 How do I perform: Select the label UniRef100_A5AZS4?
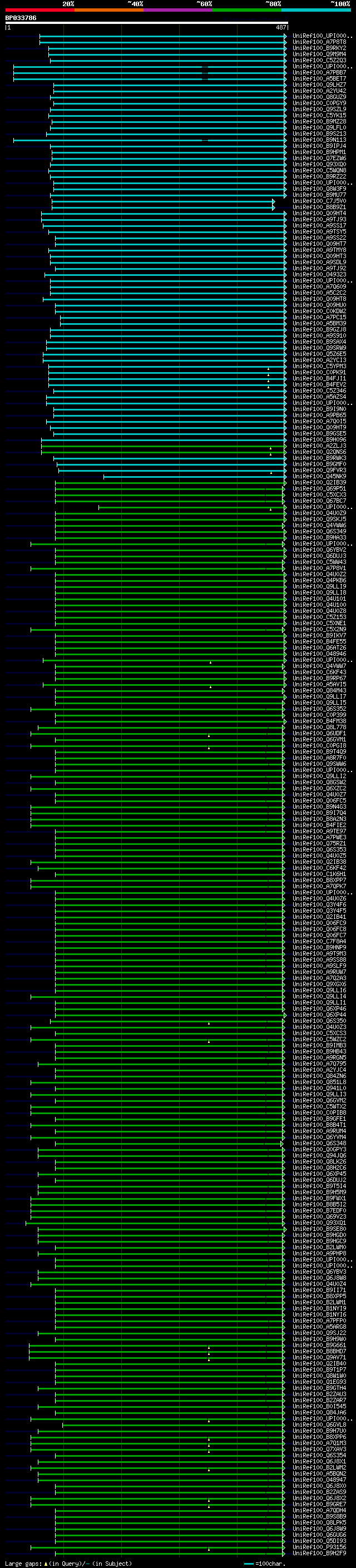coord(319,397)
